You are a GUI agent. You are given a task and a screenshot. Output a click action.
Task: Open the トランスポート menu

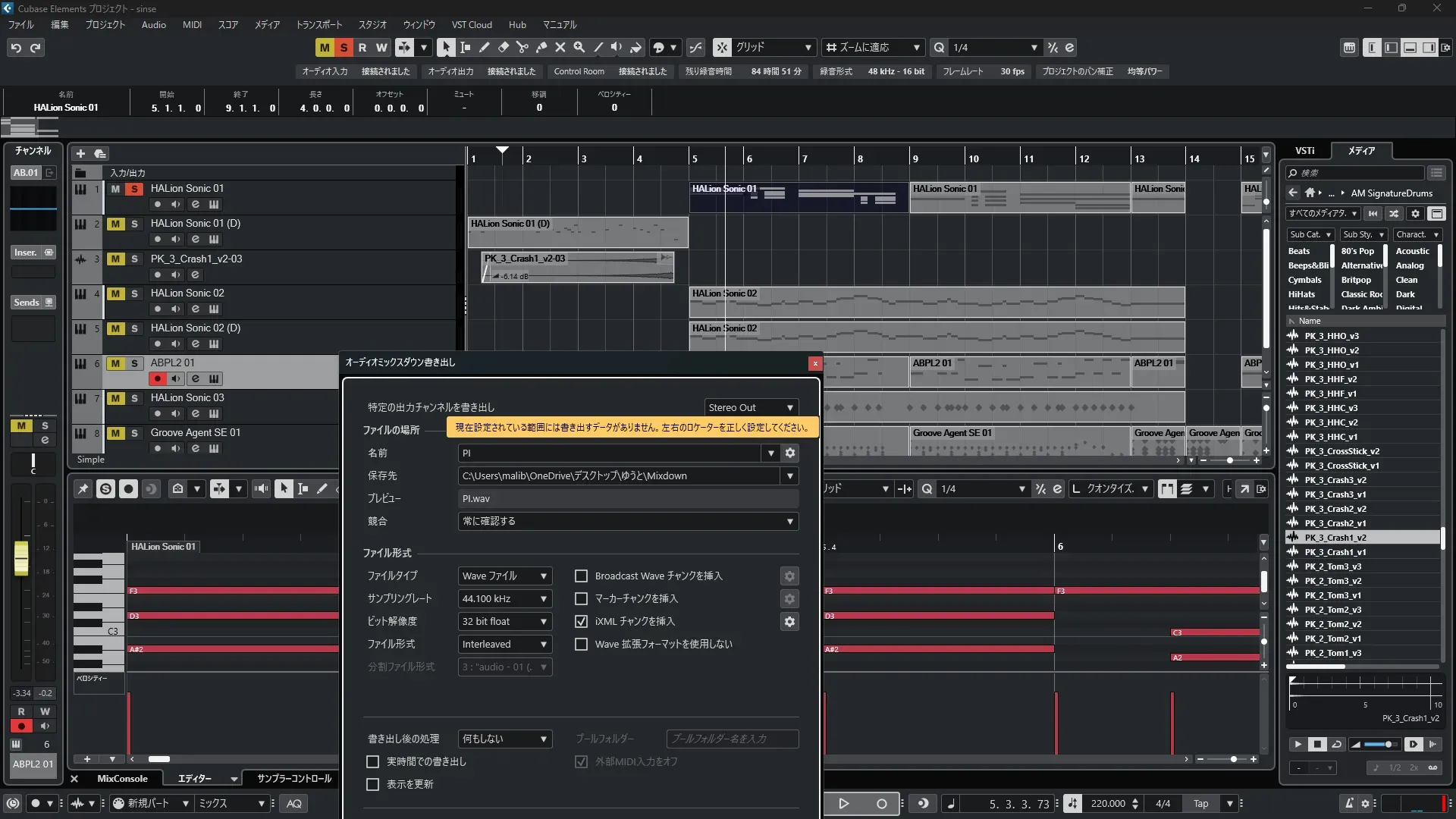pyautogui.click(x=318, y=24)
